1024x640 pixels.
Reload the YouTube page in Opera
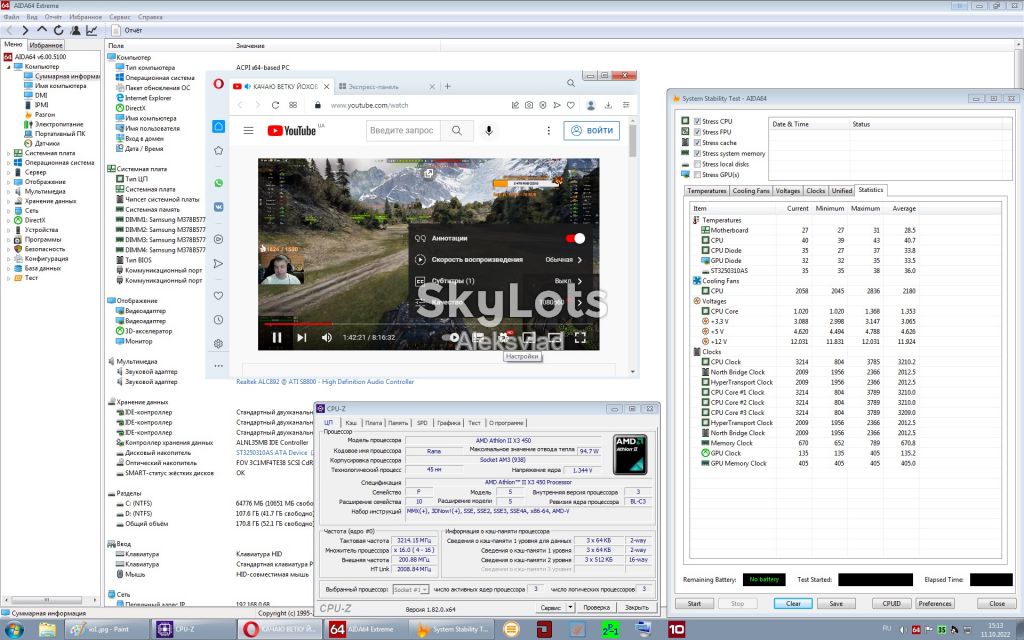pyautogui.click(x=275, y=105)
